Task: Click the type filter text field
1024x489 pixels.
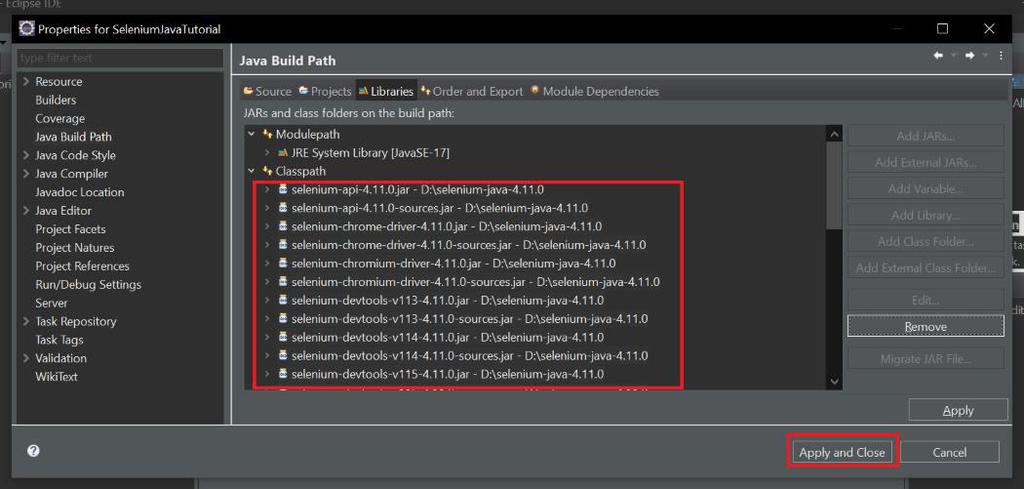Action: coord(120,58)
